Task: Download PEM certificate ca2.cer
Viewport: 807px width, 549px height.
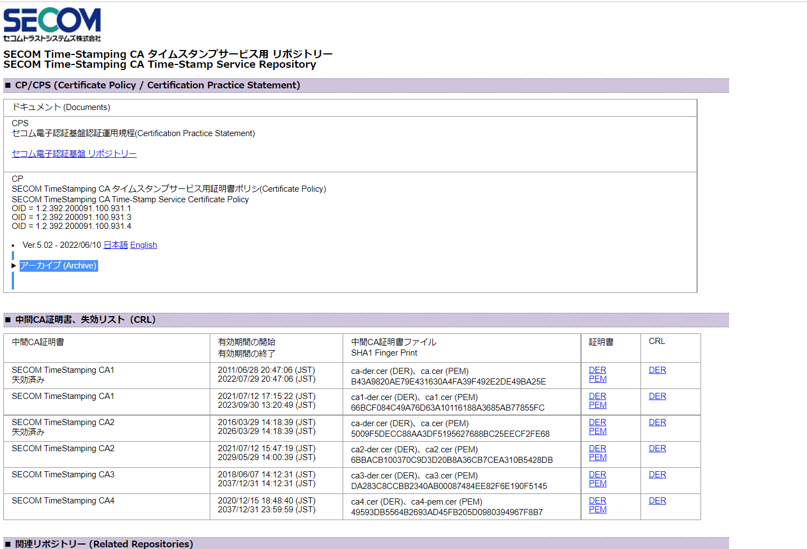Action: tap(597, 457)
